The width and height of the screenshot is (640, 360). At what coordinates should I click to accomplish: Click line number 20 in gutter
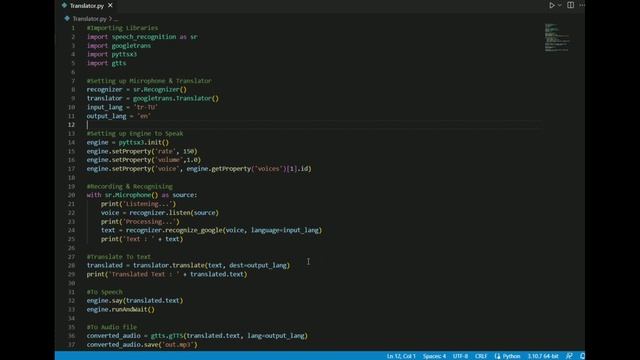point(71,195)
